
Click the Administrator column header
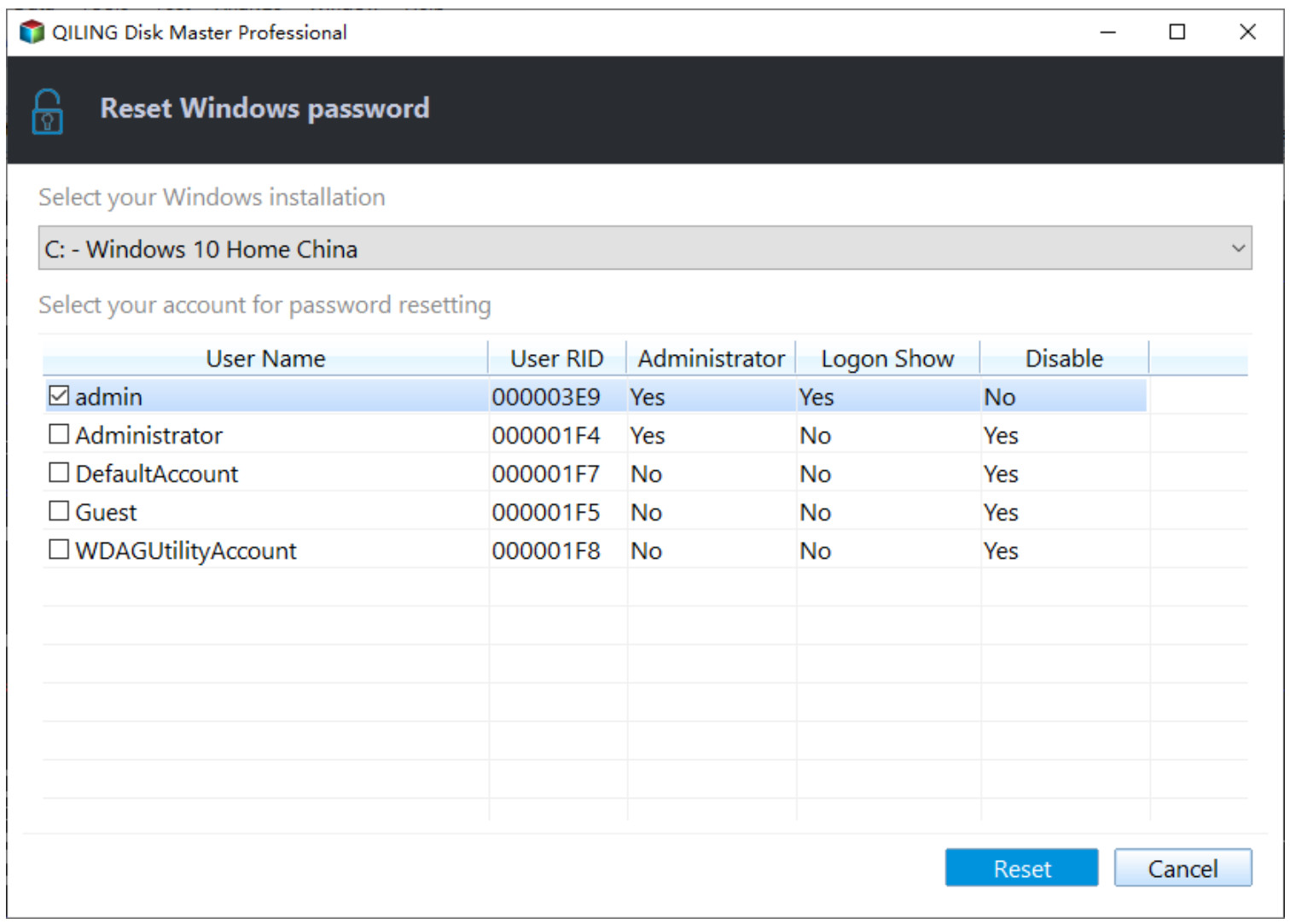coord(711,358)
